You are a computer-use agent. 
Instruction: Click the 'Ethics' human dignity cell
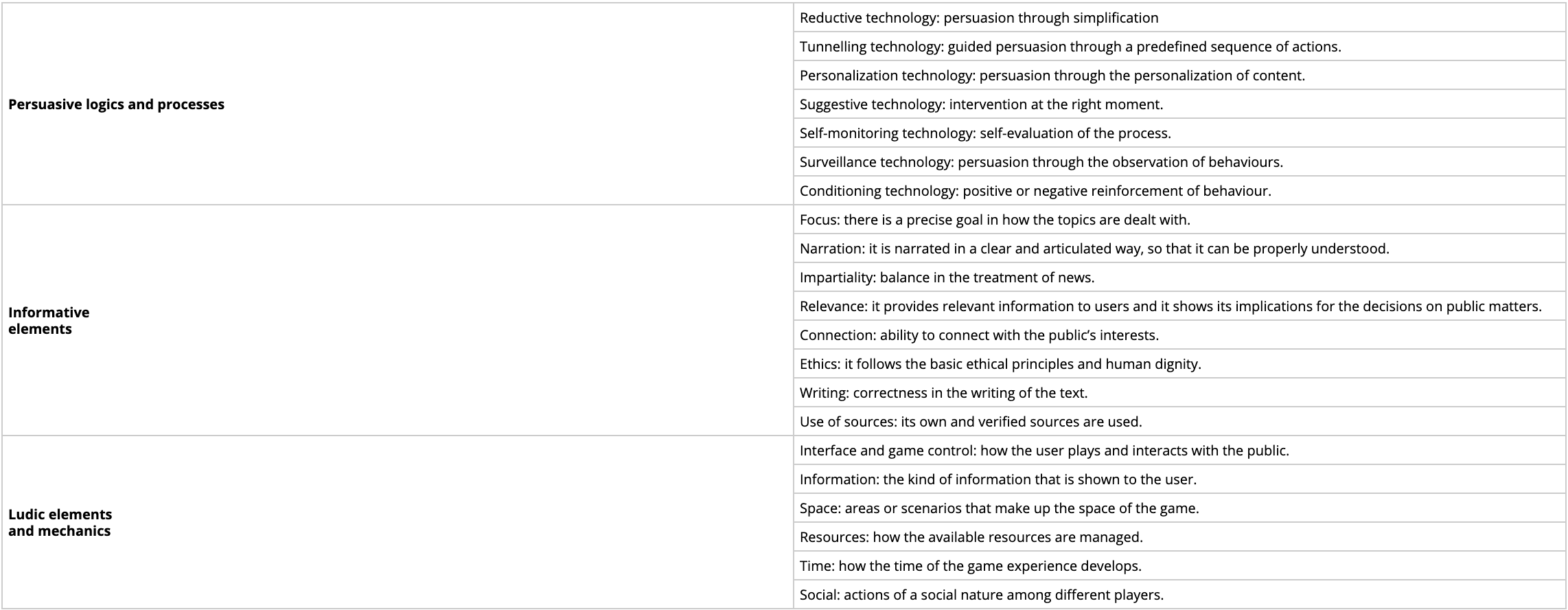(x=1000, y=364)
